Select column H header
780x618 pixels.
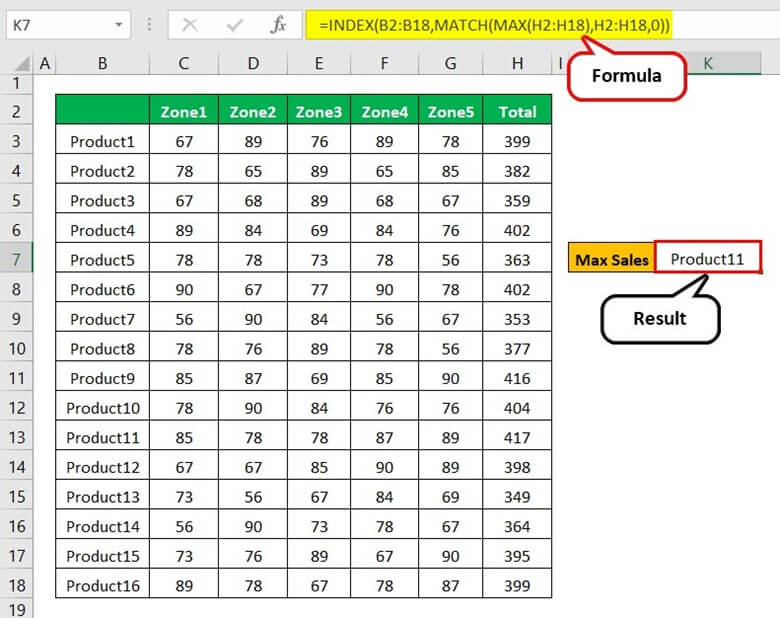pyautogui.click(x=517, y=64)
